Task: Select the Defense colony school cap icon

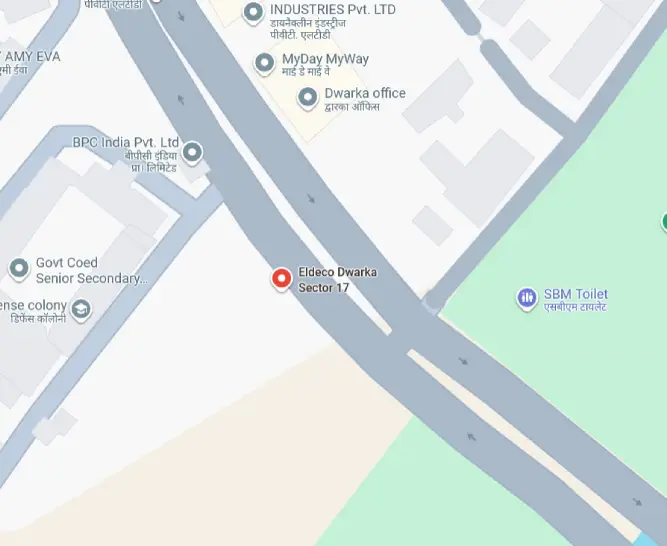Action: point(81,310)
